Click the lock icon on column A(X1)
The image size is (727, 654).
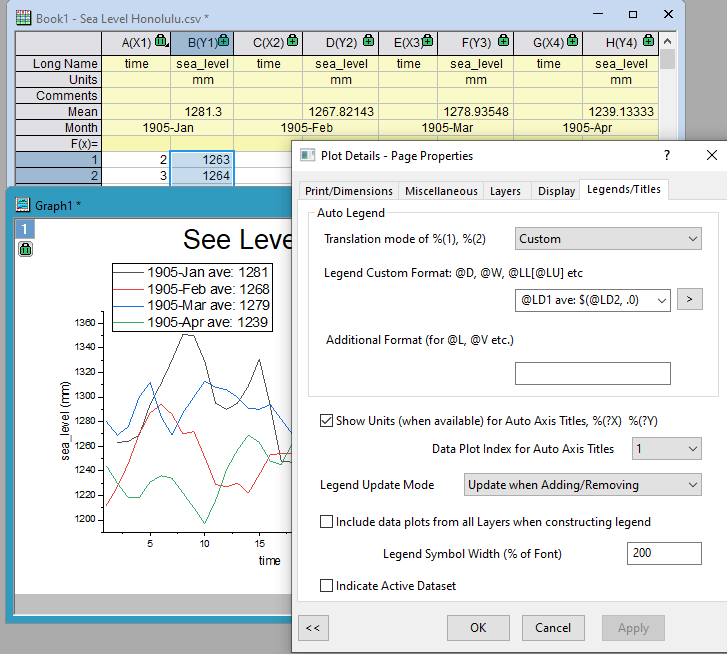coord(160,42)
